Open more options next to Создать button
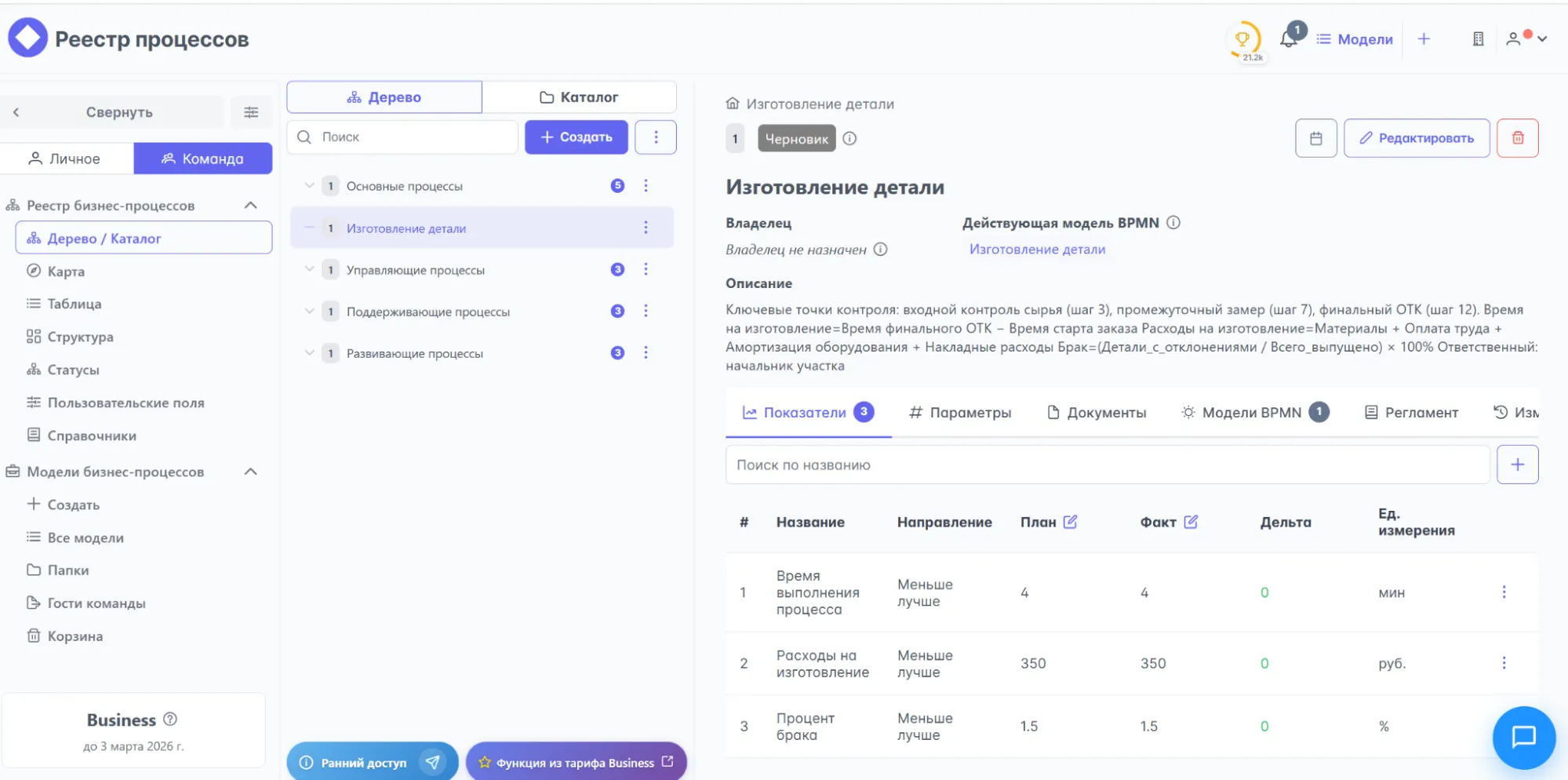 pos(656,137)
